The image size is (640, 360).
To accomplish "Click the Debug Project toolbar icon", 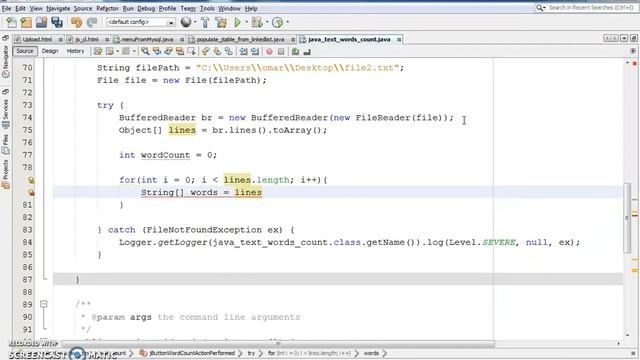I will point(257,22).
